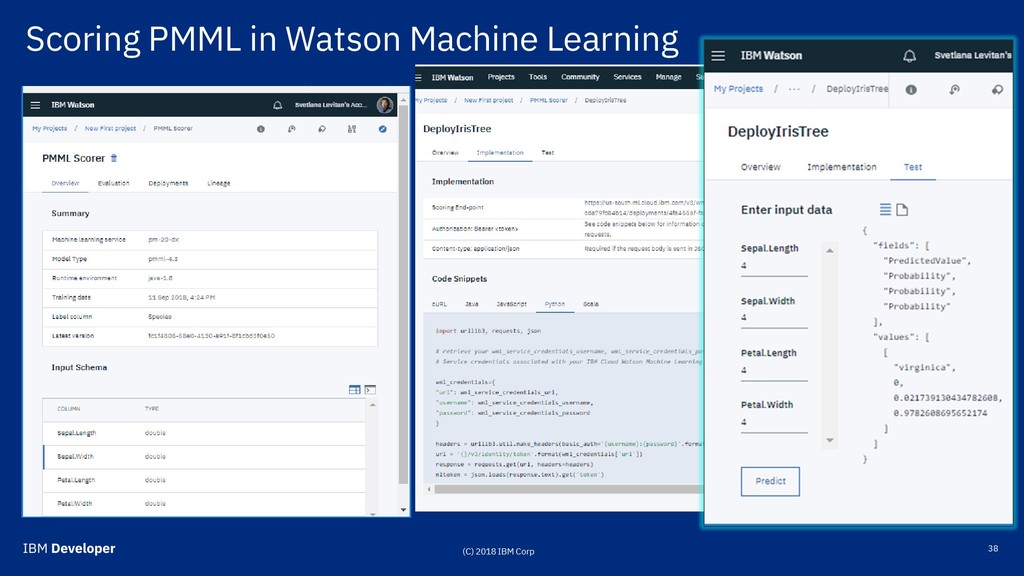
Task: Open Tools menu in middle window navbar
Action: tap(537, 77)
